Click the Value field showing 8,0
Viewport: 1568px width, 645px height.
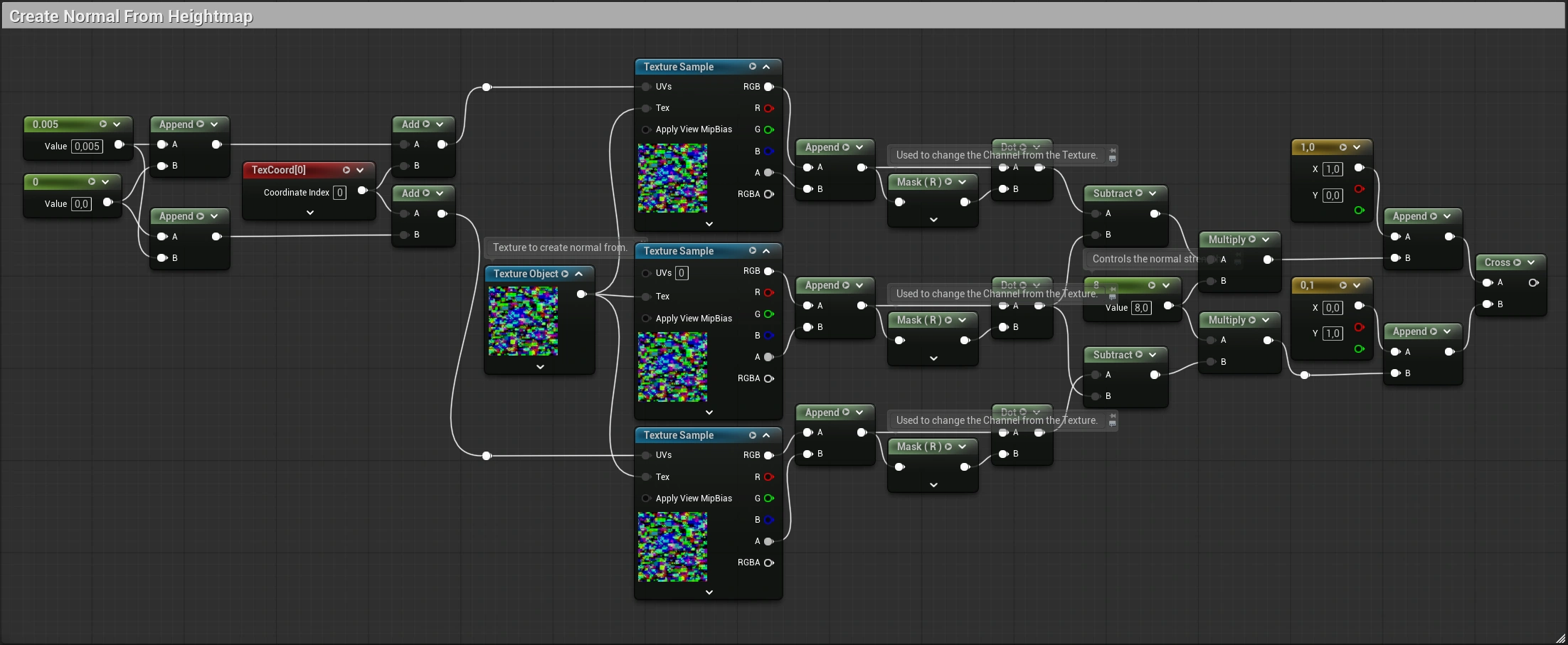tap(1141, 308)
